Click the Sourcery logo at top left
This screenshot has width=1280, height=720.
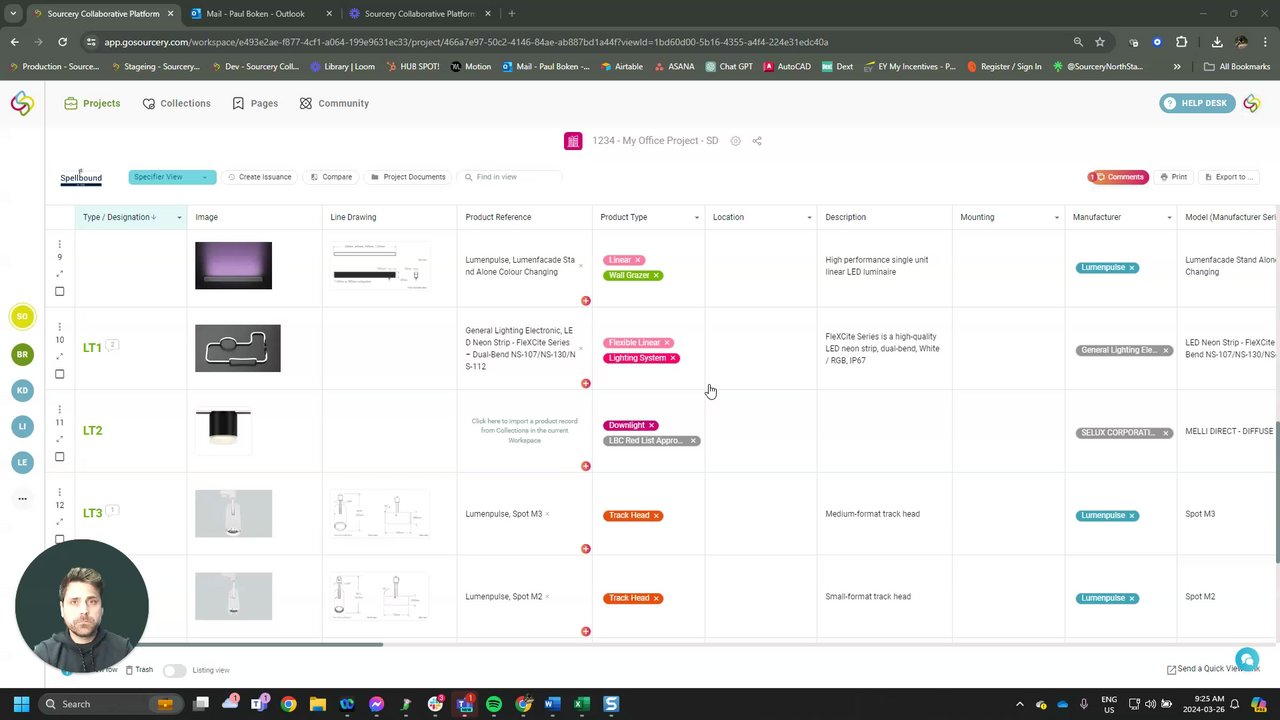coord(22,104)
